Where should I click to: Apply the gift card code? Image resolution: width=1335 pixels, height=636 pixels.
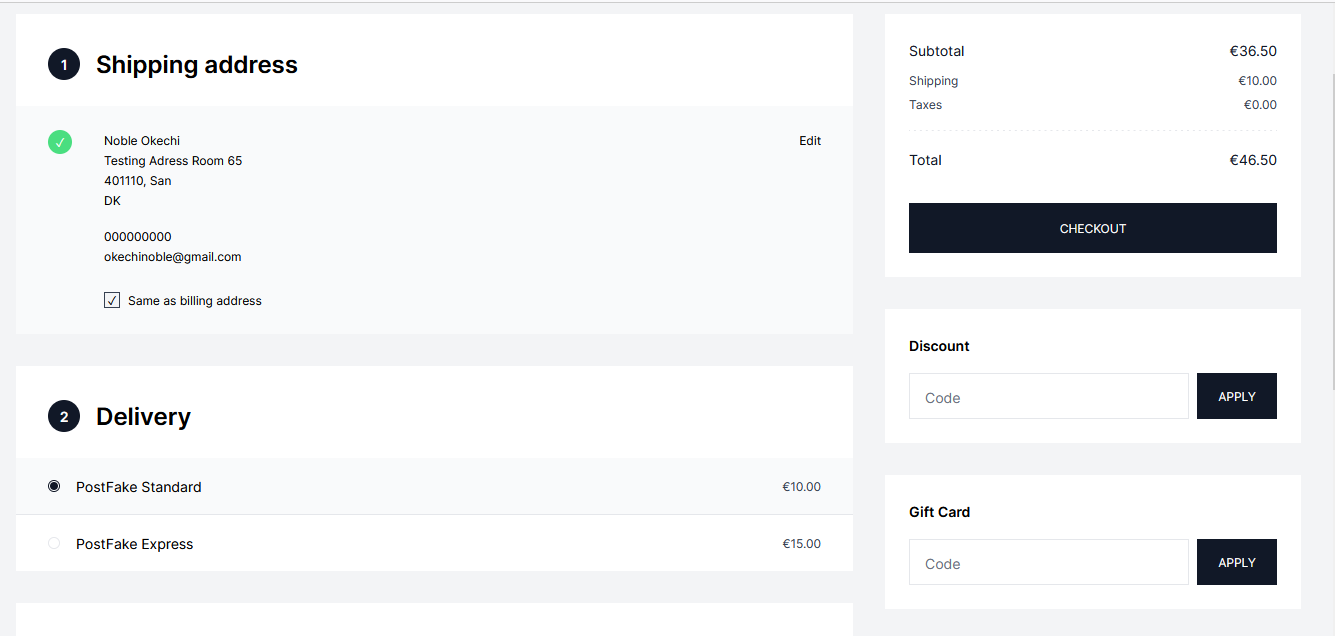(x=1237, y=562)
